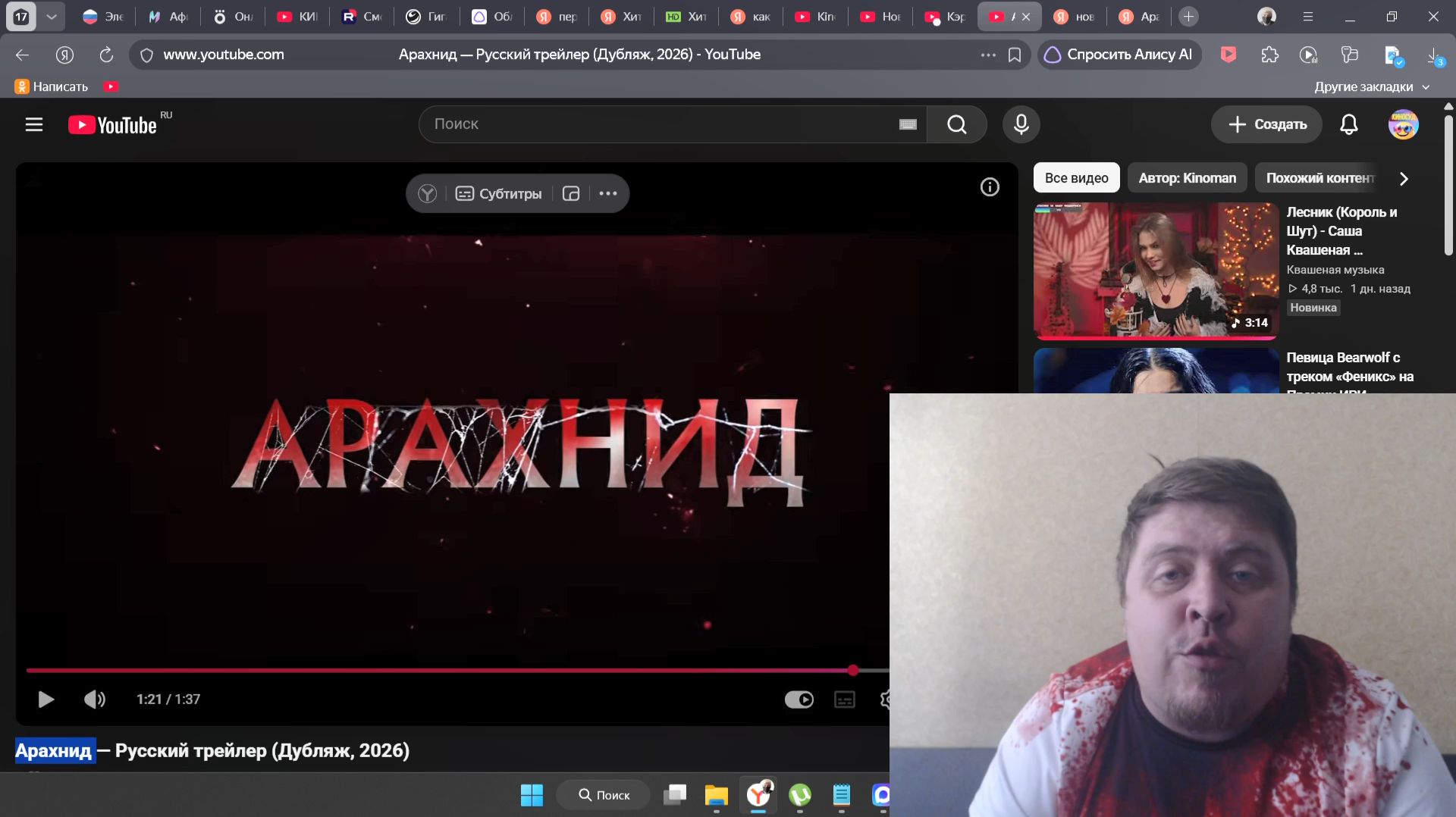The width and height of the screenshot is (1456, 817).
Task: Expand the Другие закладки folder
Action: click(x=1372, y=86)
